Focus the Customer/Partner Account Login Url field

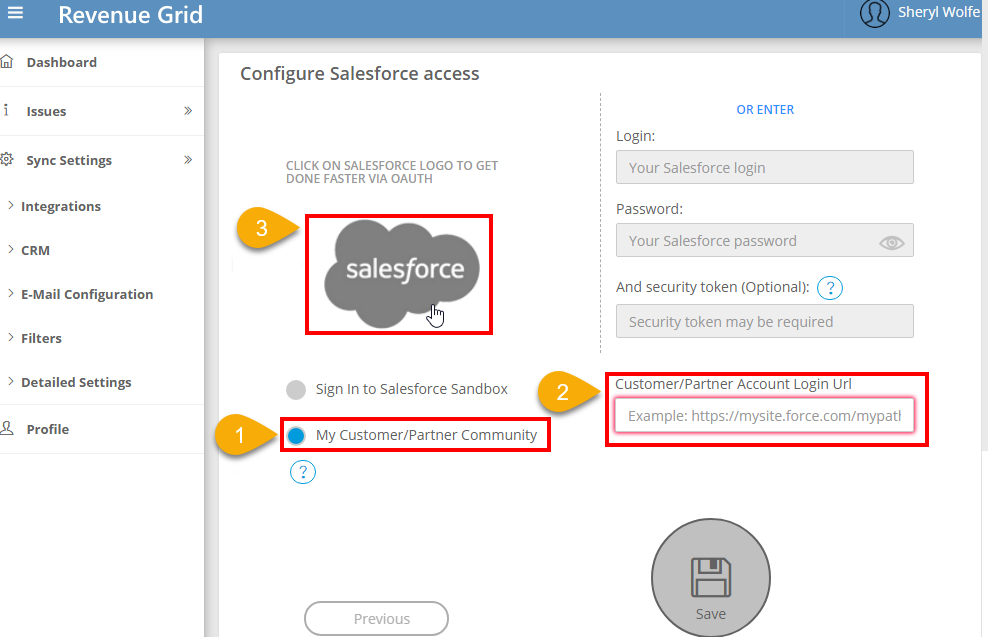point(764,415)
